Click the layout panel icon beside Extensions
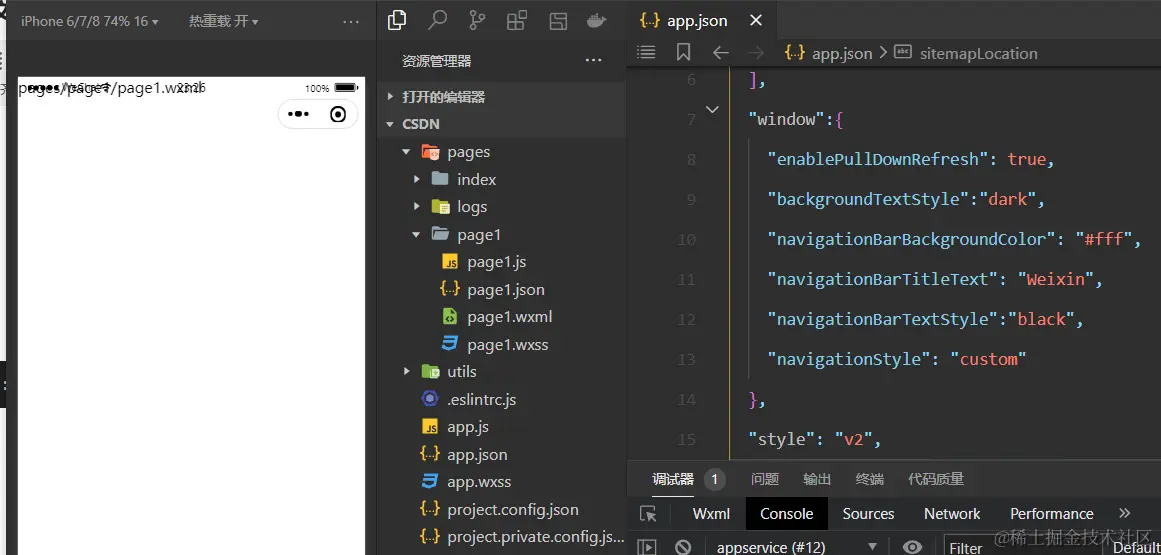This screenshot has width=1161, height=555. point(558,21)
